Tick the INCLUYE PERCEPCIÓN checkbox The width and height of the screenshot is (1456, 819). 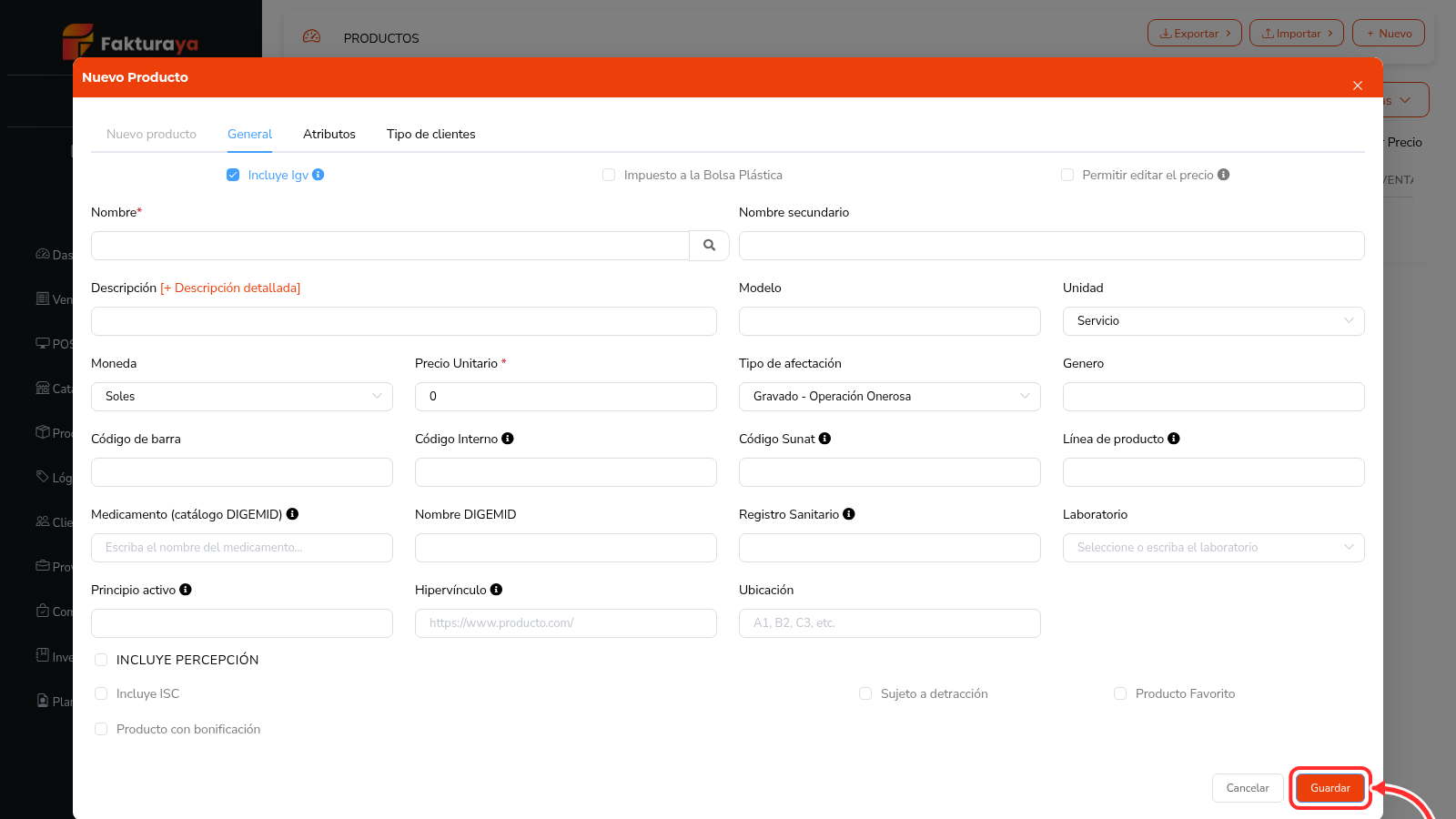pyautogui.click(x=101, y=660)
